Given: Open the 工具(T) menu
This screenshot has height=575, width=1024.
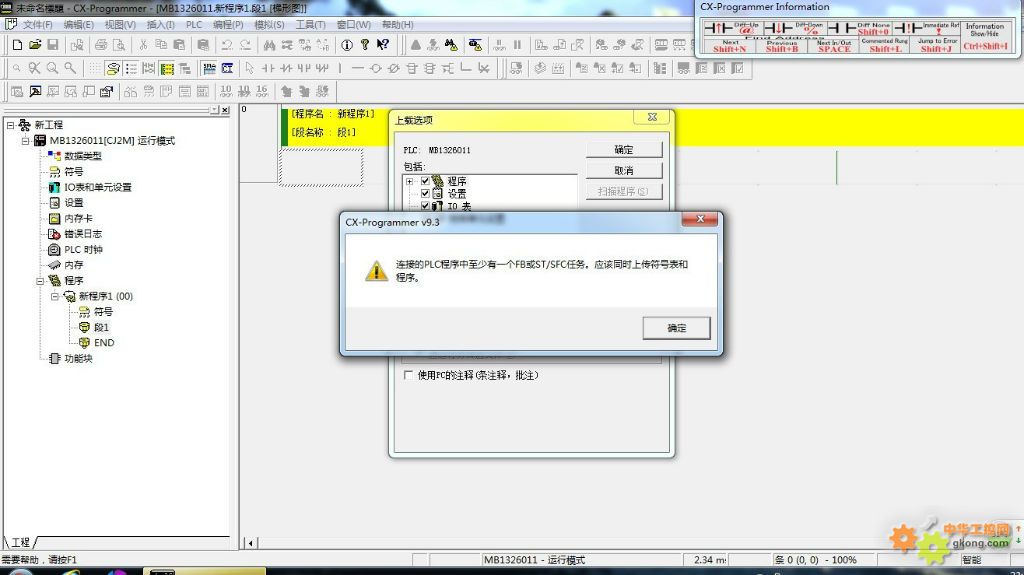Looking at the screenshot, I should [x=310, y=25].
